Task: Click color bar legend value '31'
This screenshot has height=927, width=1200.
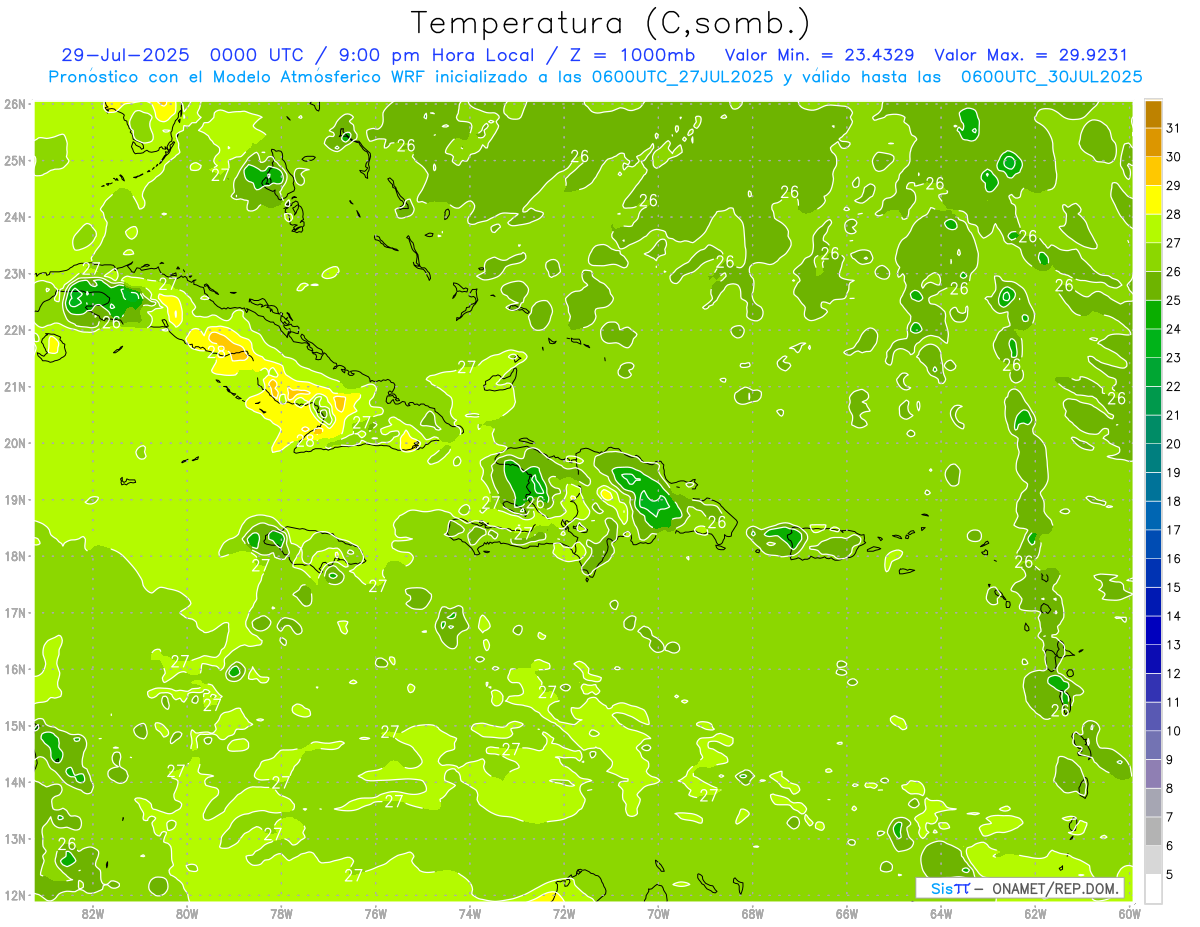Action: tap(1174, 128)
